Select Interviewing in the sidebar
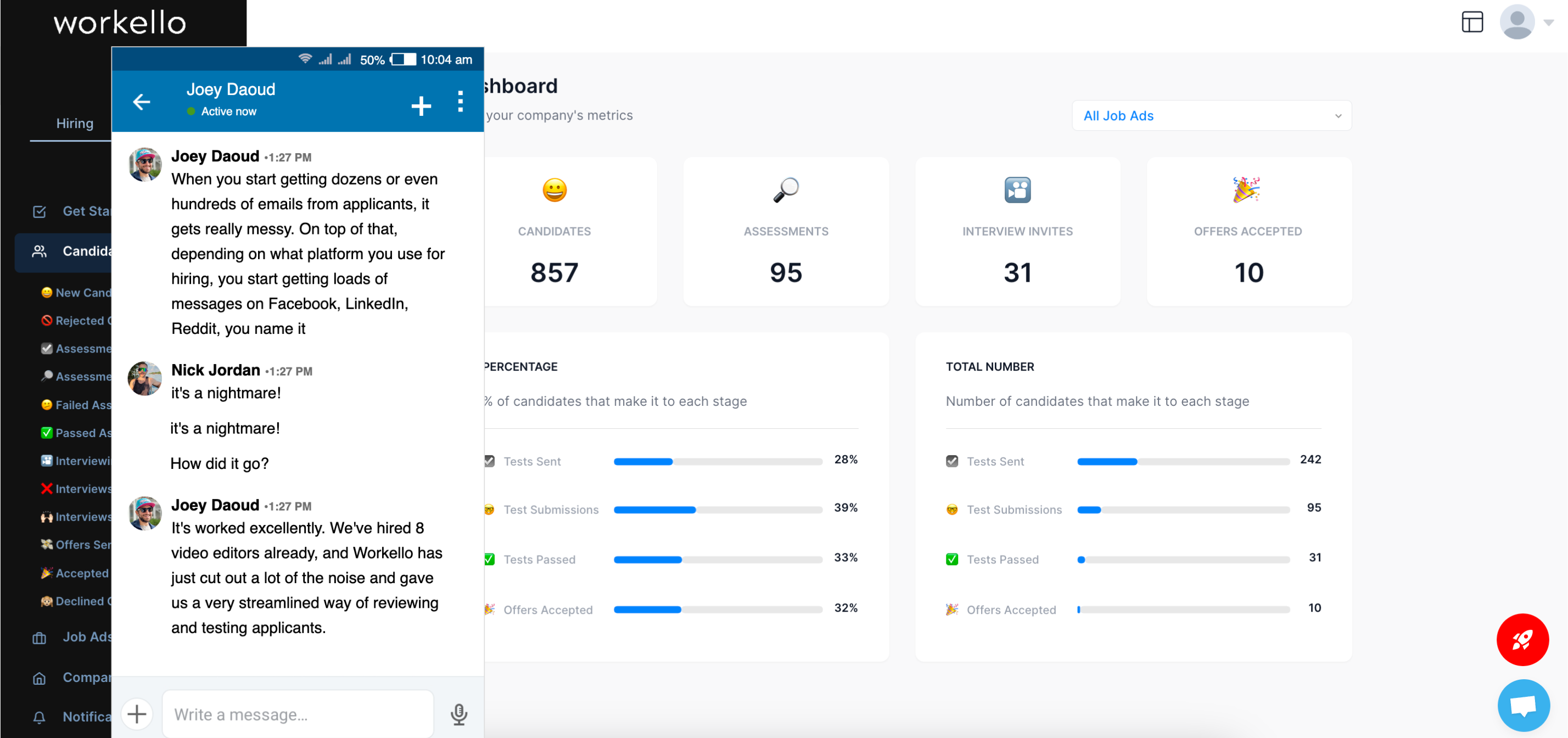 (x=76, y=460)
